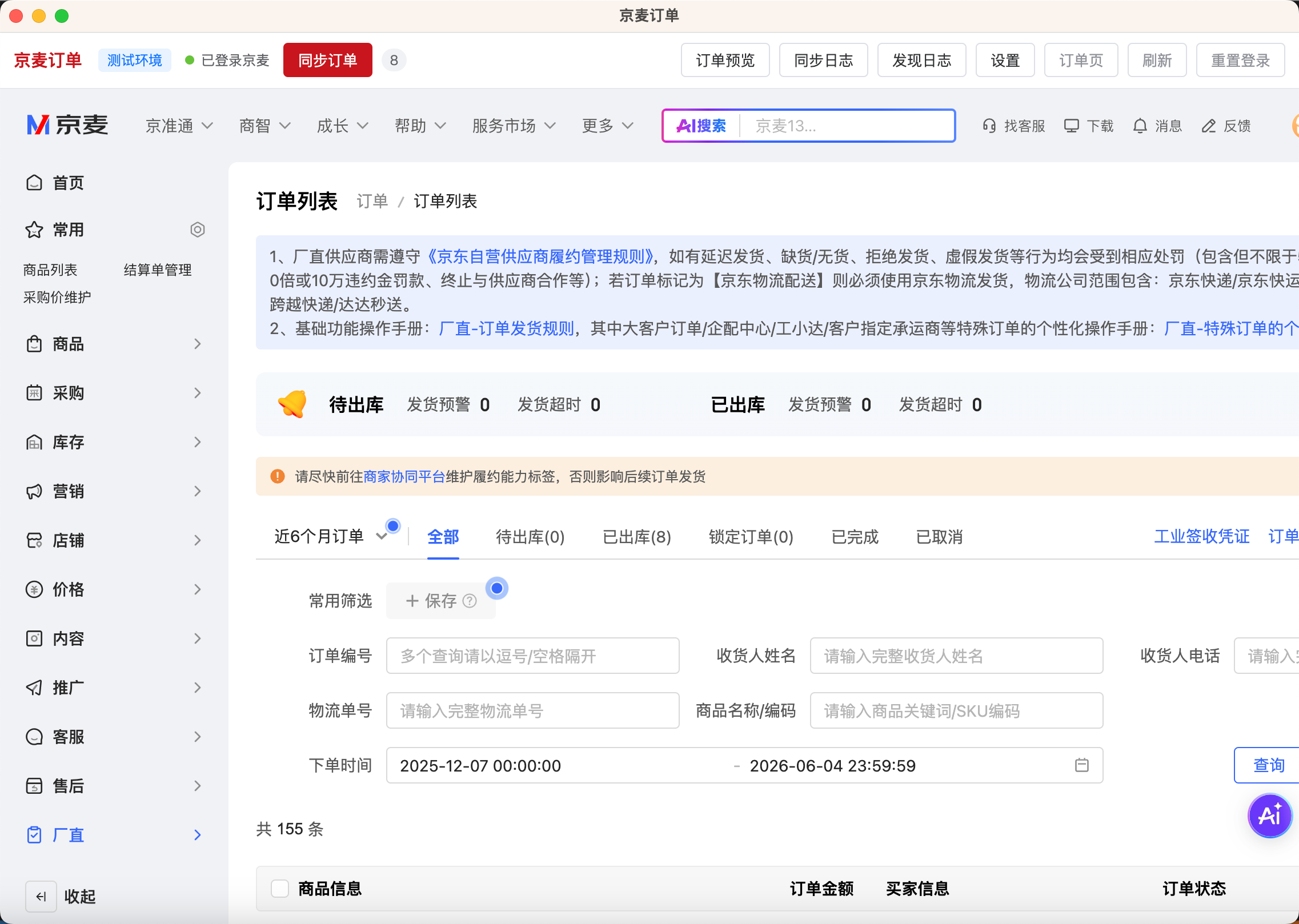Open 京东自营供应商履约管理规则 link
The width and height of the screenshot is (1299, 924).
[x=540, y=256]
